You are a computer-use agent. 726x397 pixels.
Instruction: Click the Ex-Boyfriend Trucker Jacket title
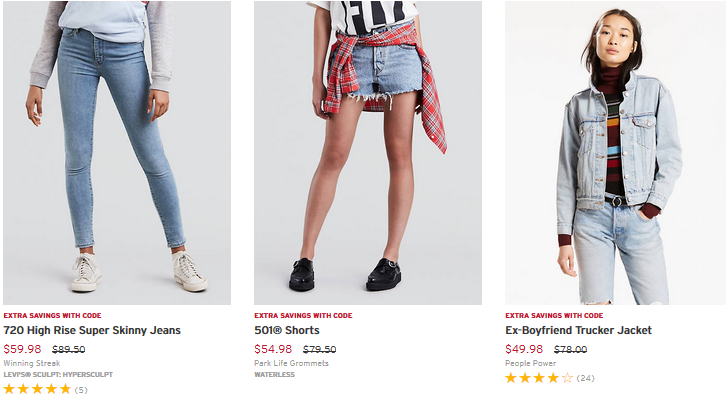(x=578, y=330)
